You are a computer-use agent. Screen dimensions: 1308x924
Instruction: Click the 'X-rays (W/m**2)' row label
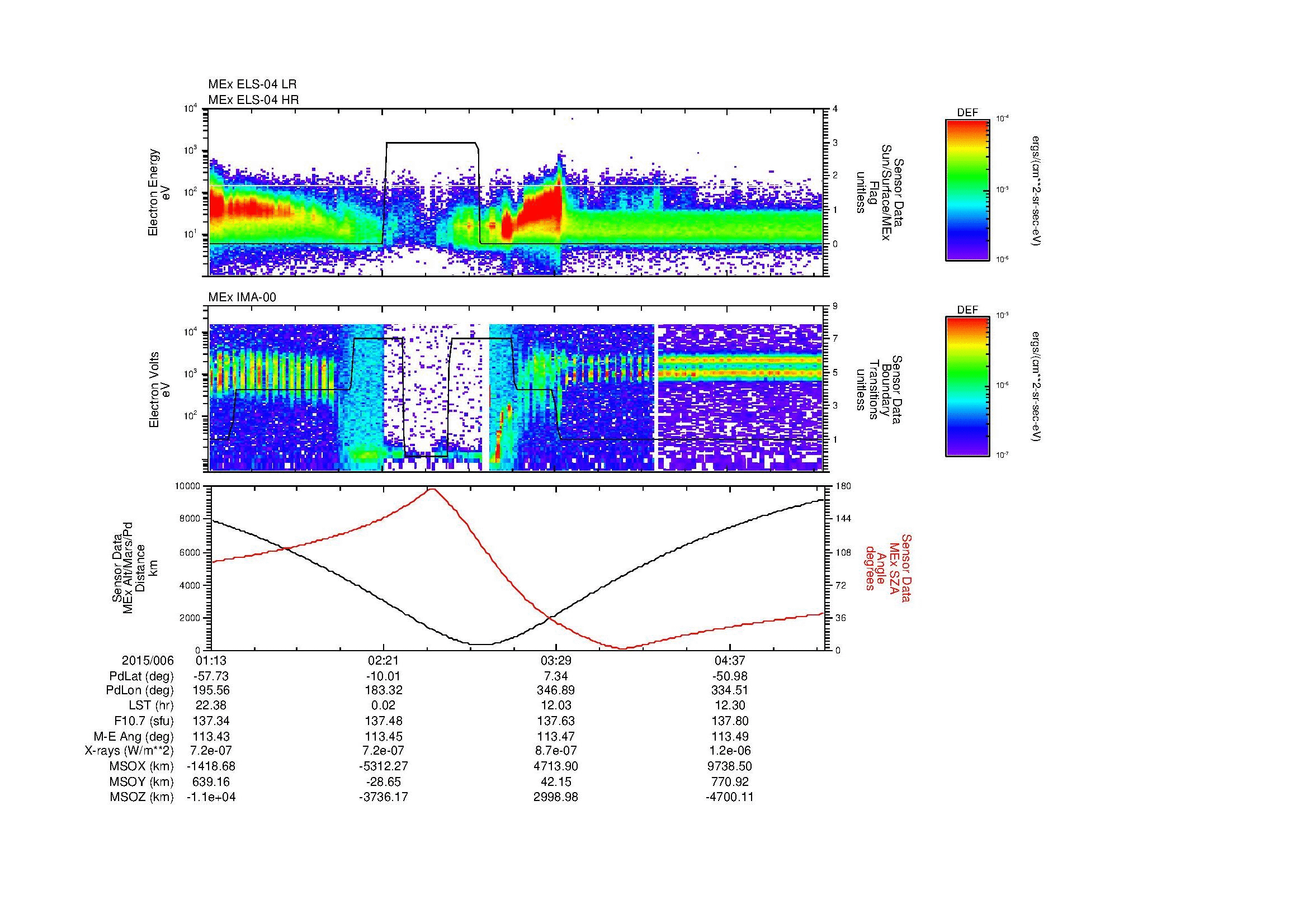click(129, 751)
